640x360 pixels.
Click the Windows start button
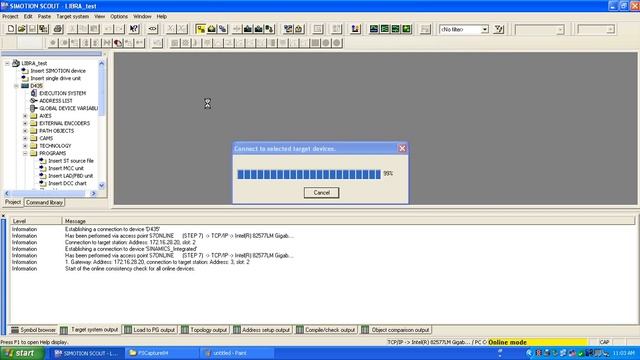pyautogui.click(x=22, y=353)
